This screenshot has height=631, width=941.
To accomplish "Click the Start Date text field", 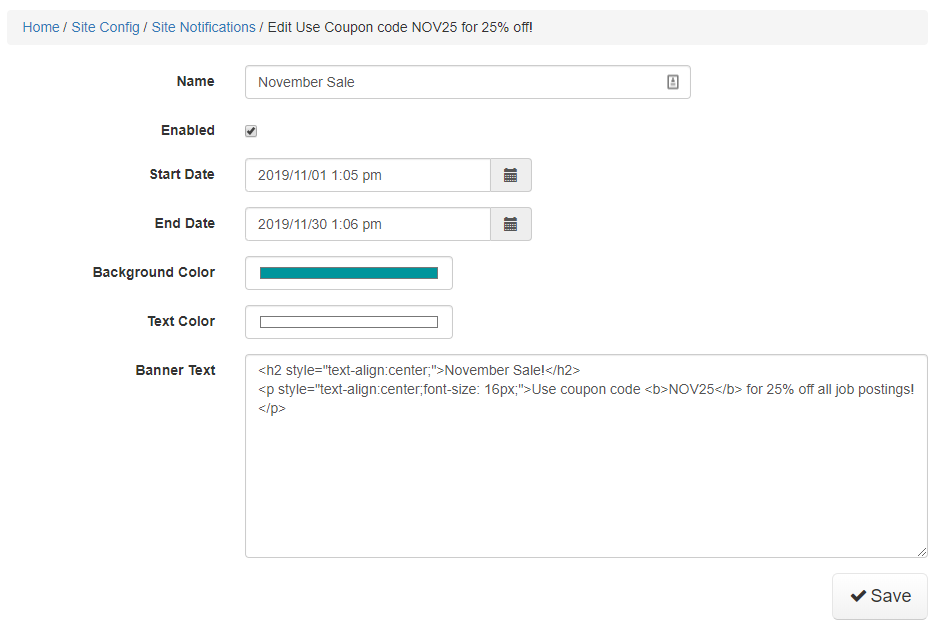I will coord(368,175).
